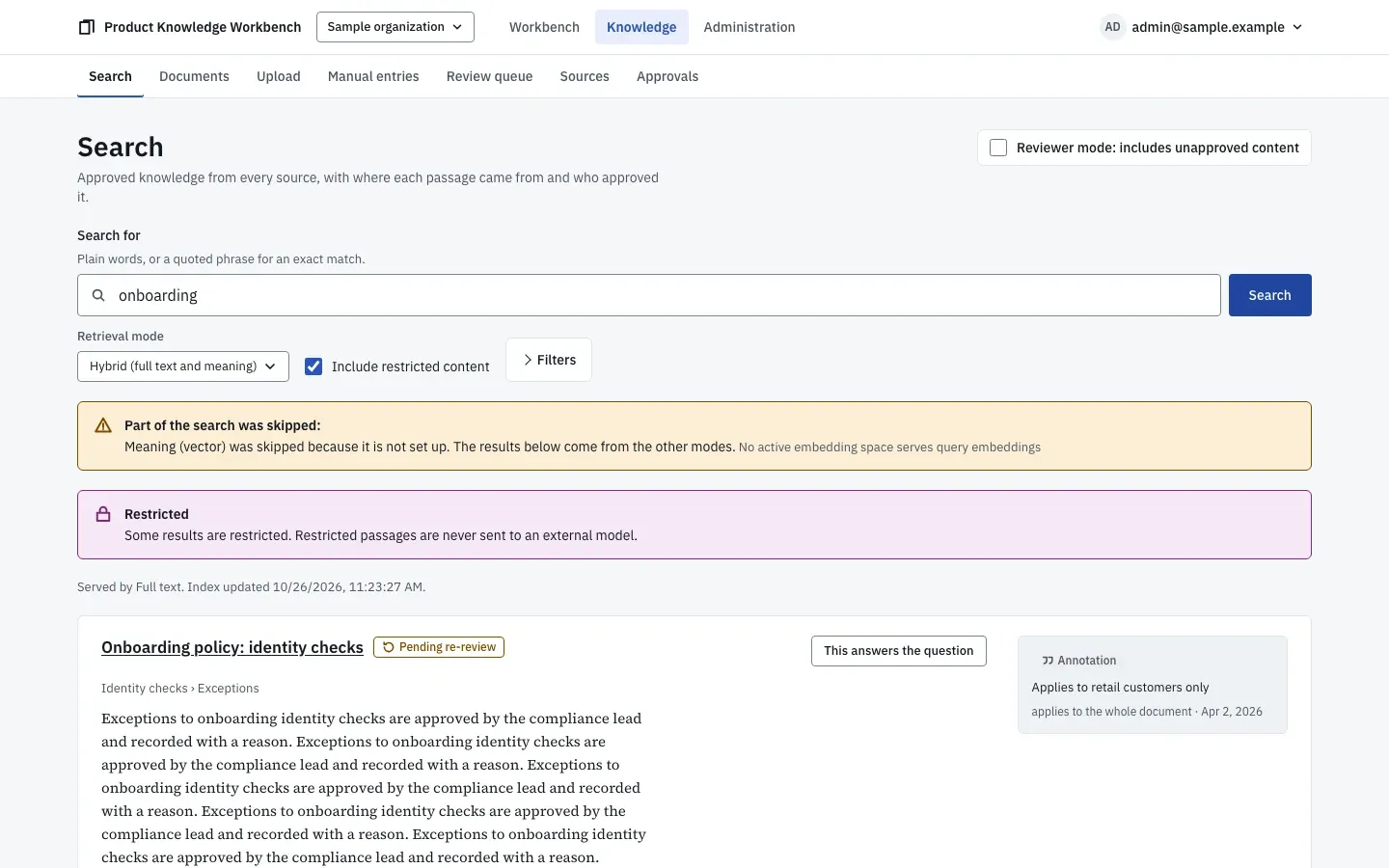Select the Knowledge top tab
Viewport: 1389px width, 868px height.
click(641, 27)
